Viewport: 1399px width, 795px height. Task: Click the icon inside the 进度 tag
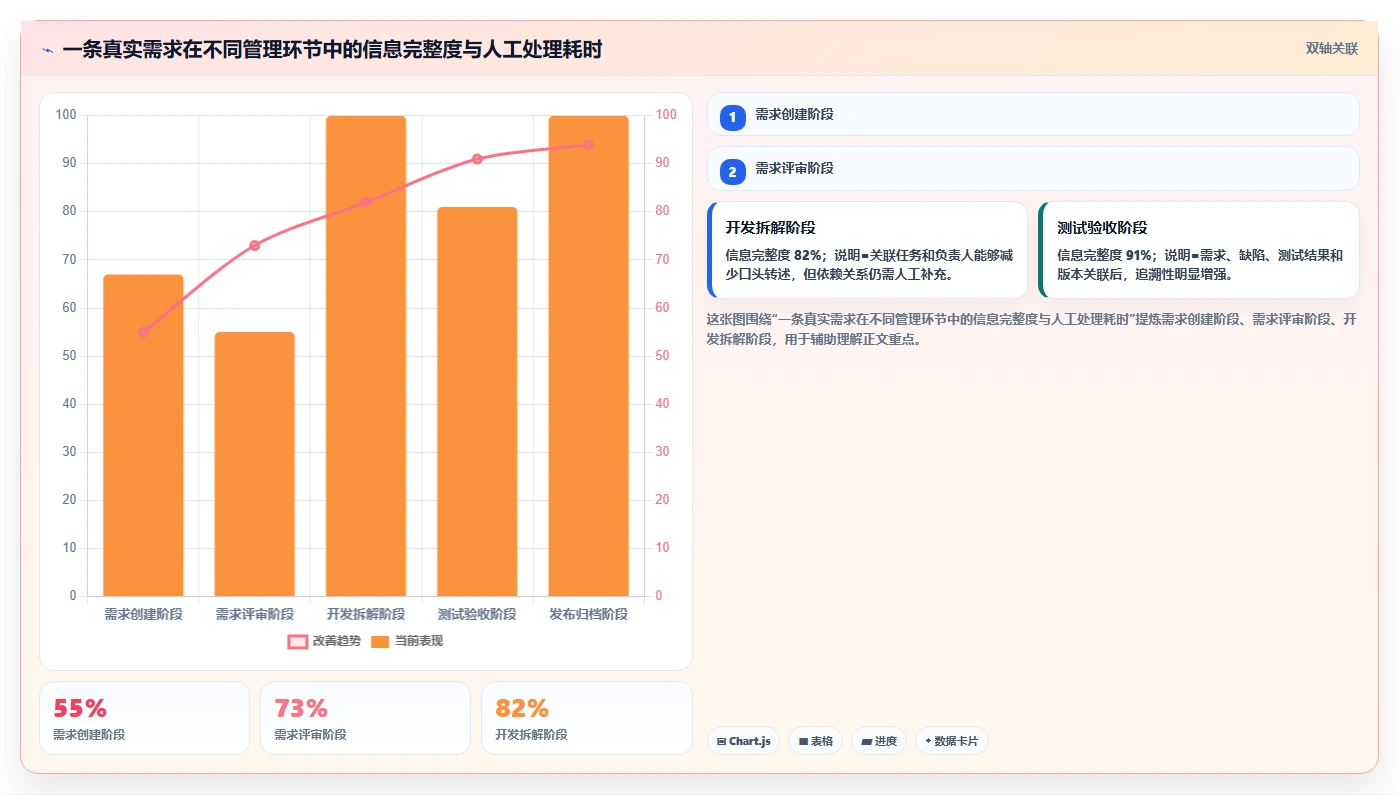tap(866, 741)
